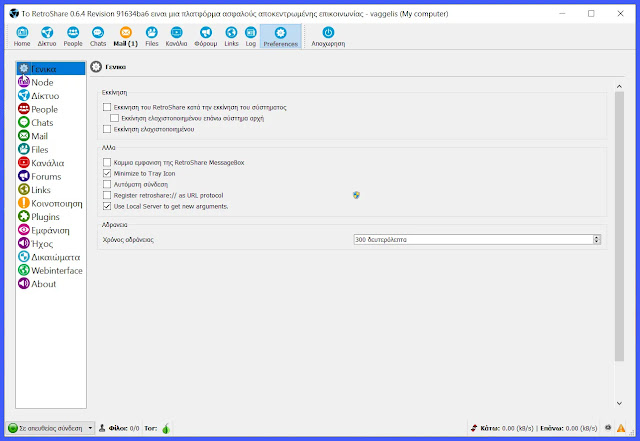This screenshot has width=640, height=441.
Task: Select Forums in the settings sidebar
Action: [x=51, y=176]
